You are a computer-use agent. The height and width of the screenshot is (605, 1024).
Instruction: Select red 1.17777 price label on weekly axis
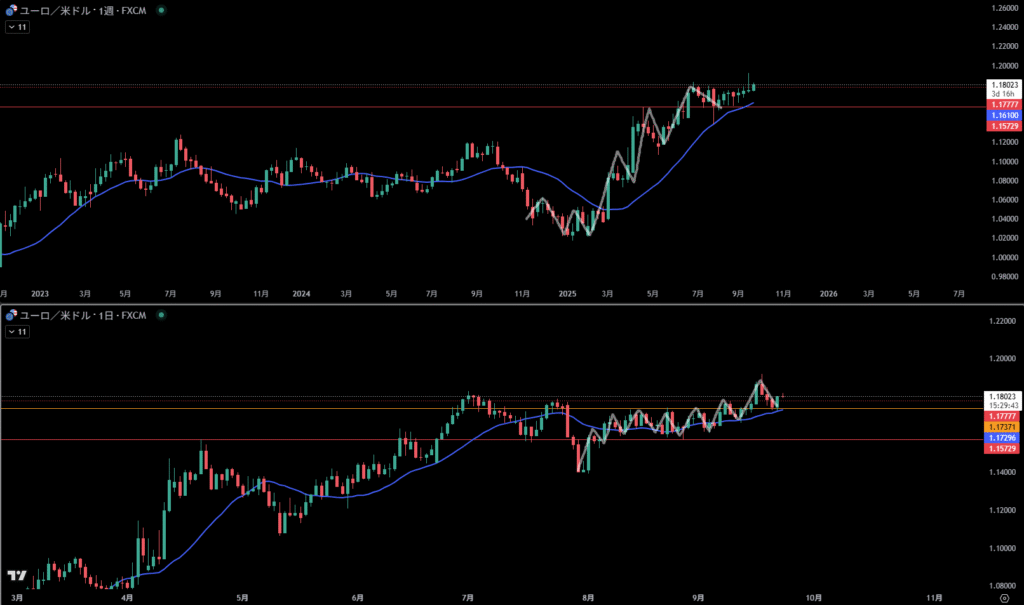click(1003, 105)
